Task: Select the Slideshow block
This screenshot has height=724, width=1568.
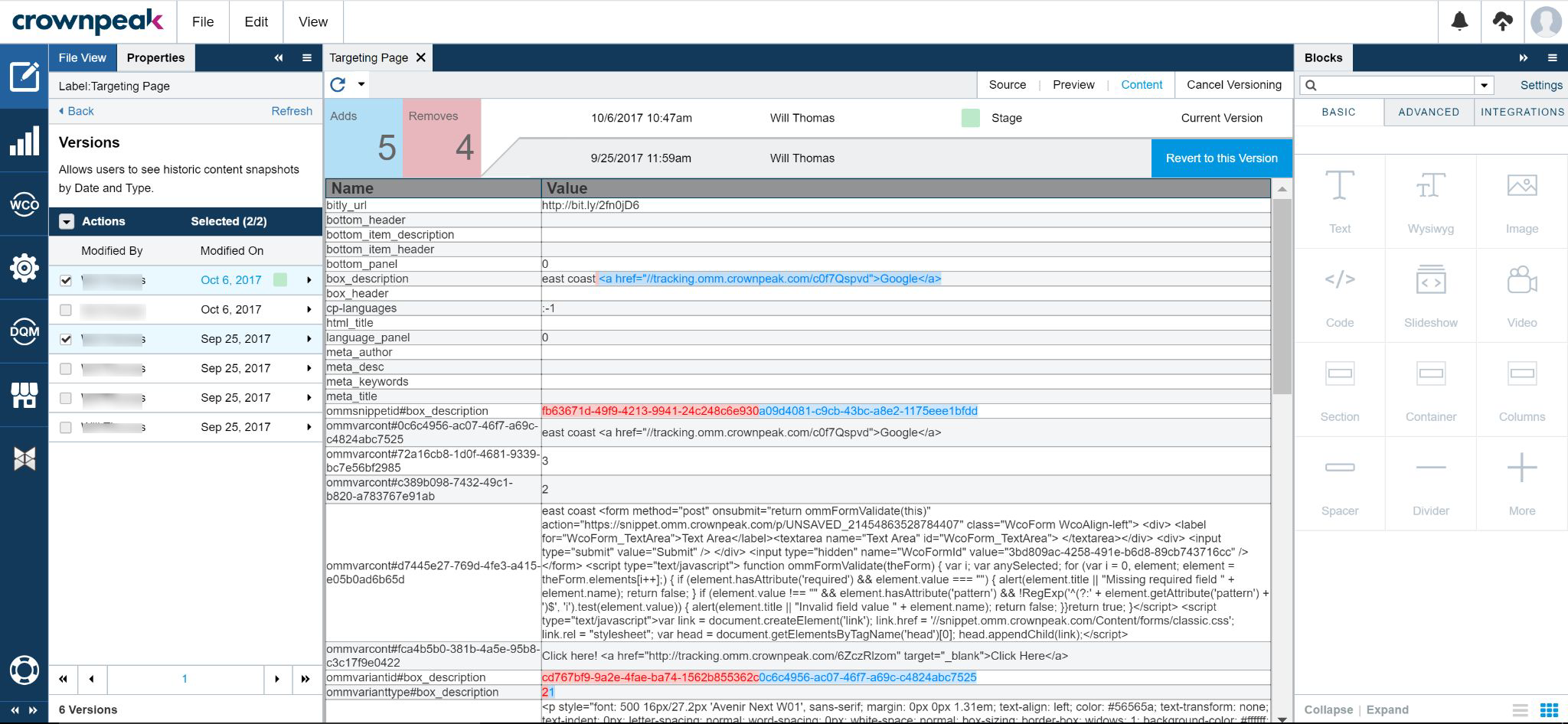Action: click(1430, 295)
